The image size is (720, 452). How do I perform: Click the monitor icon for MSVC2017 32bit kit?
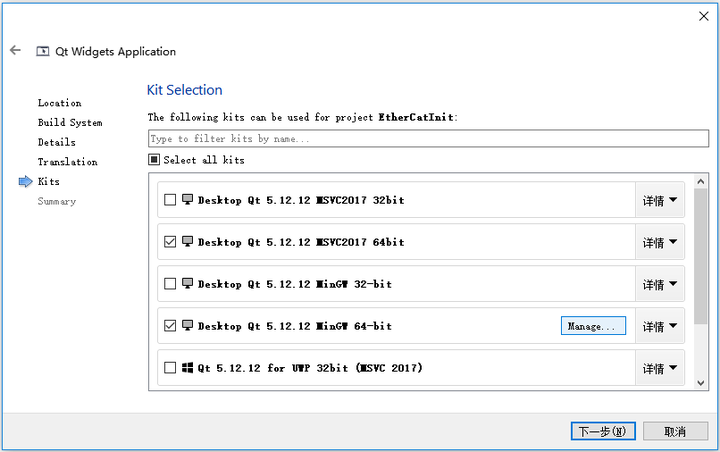coord(187,199)
